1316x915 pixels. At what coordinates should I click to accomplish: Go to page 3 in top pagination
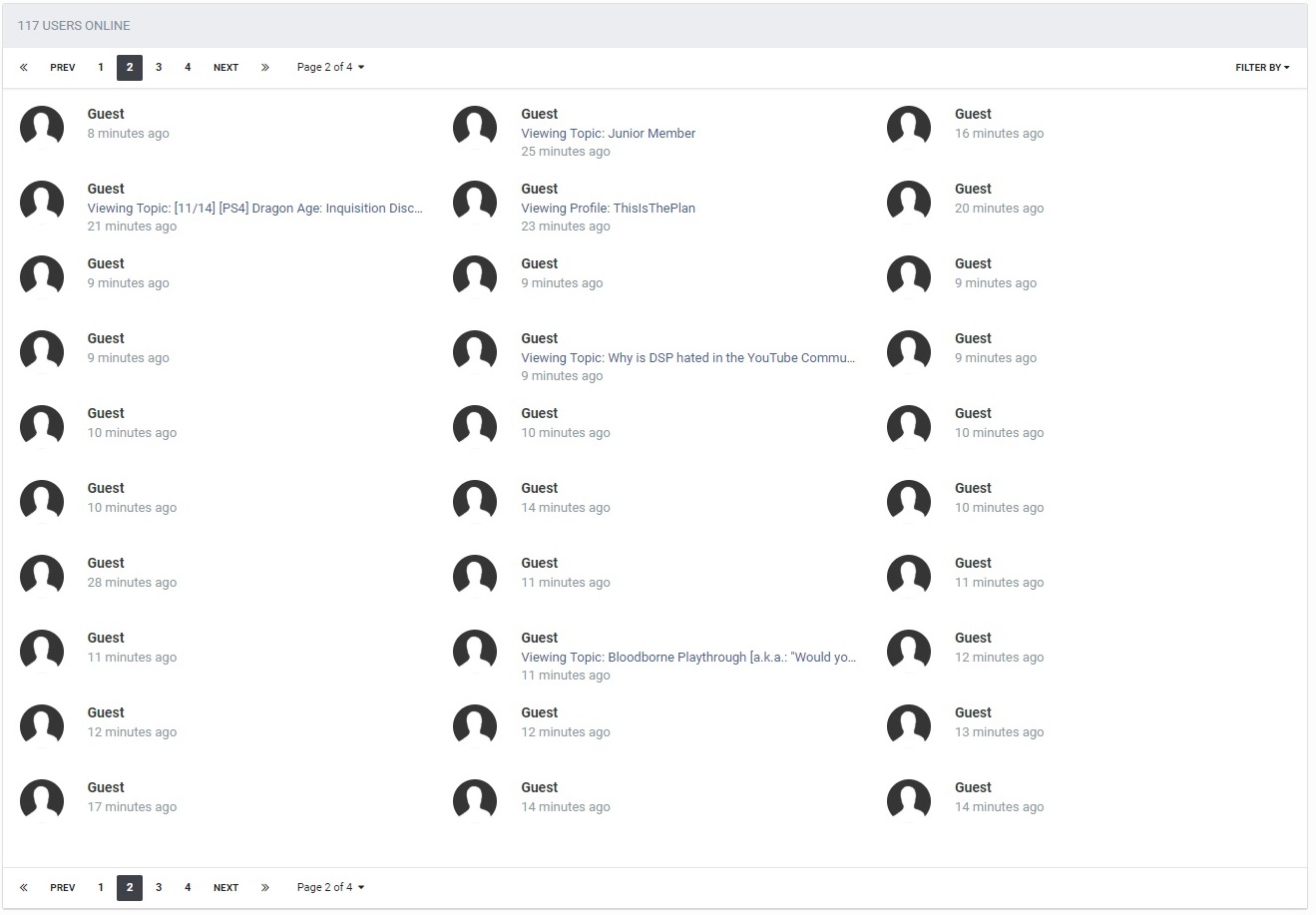[159, 68]
